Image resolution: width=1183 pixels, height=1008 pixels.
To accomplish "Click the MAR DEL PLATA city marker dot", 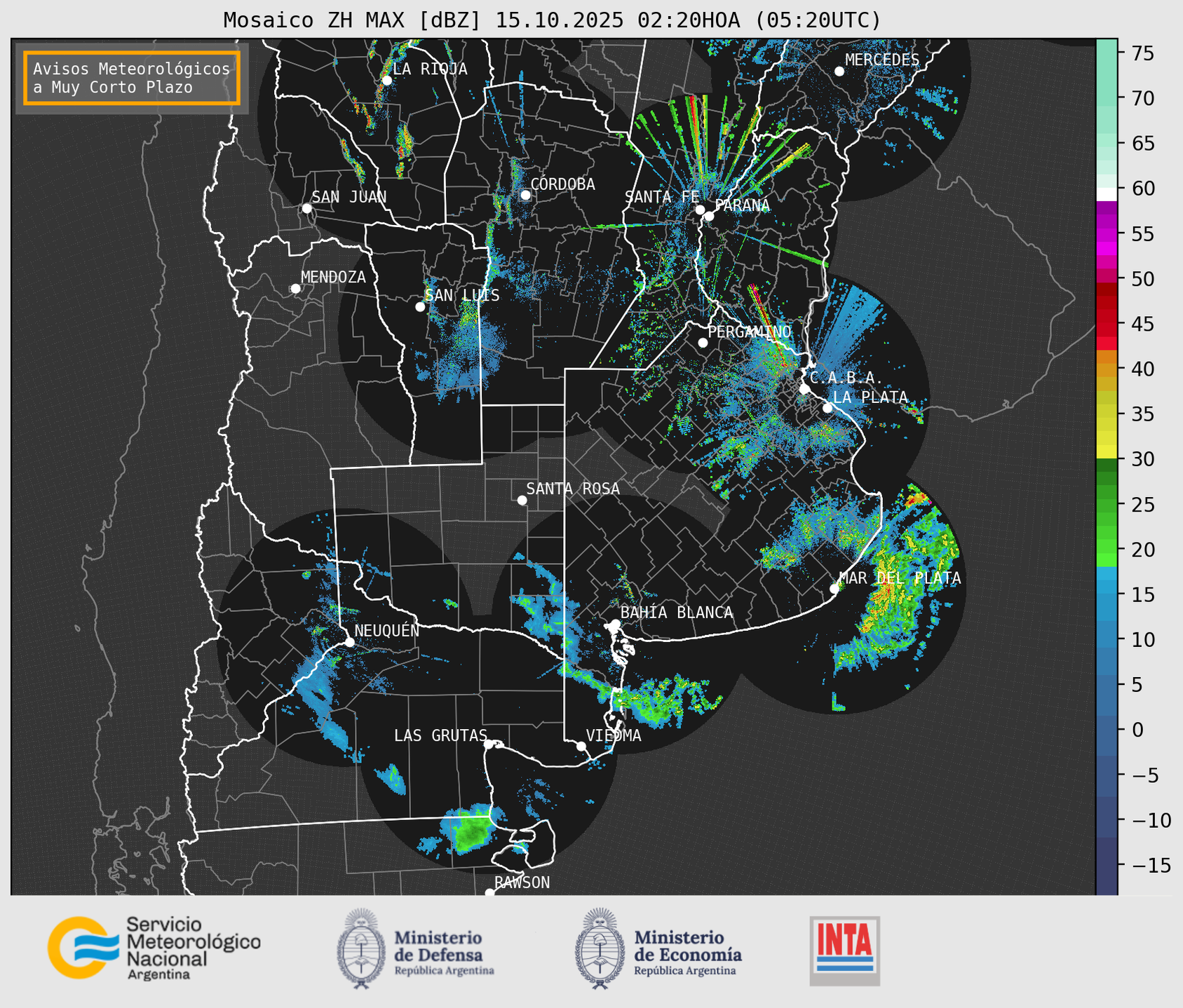I will tap(834, 589).
